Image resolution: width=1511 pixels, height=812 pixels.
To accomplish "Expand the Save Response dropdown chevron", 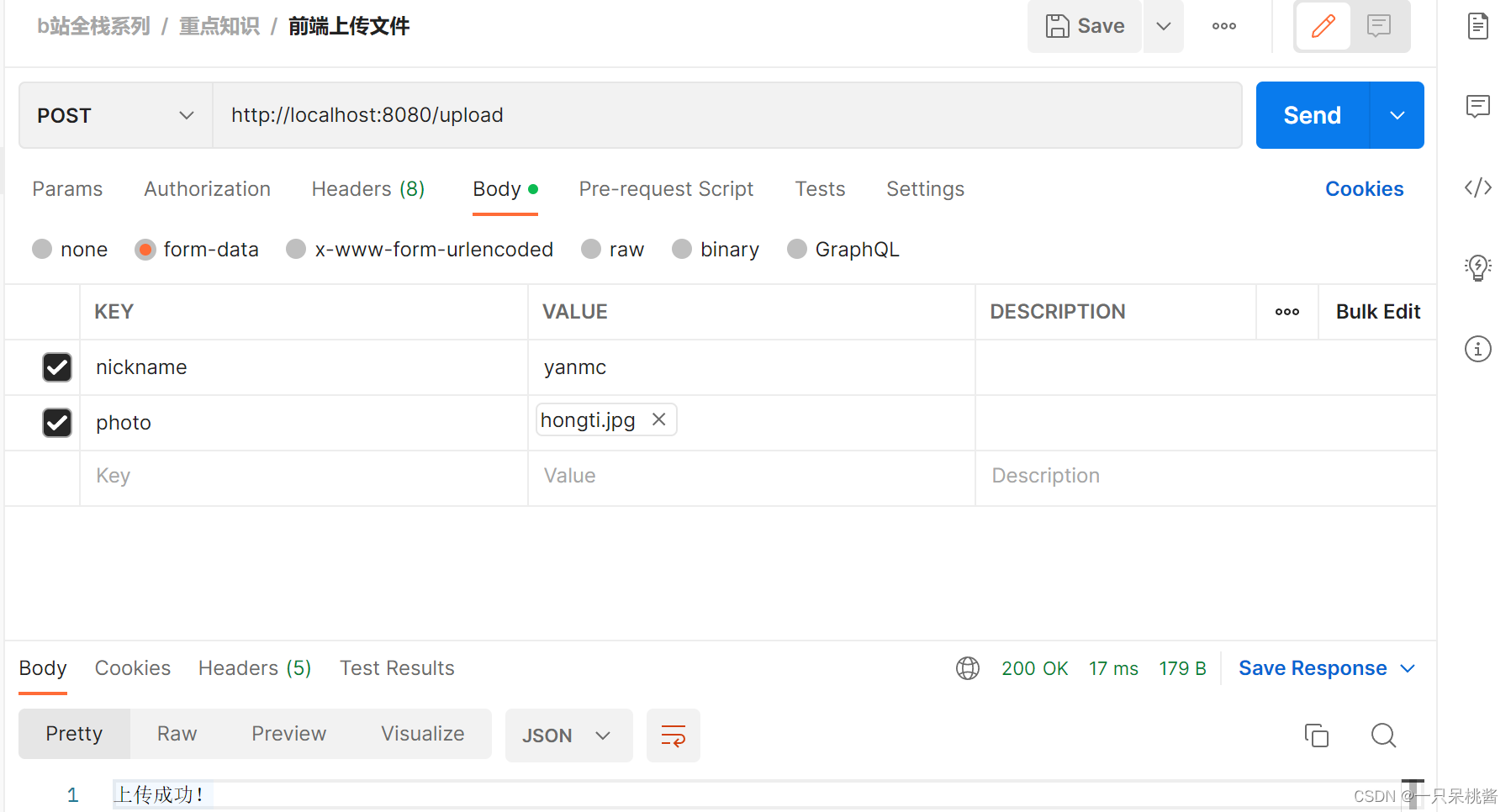I will [1408, 668].
